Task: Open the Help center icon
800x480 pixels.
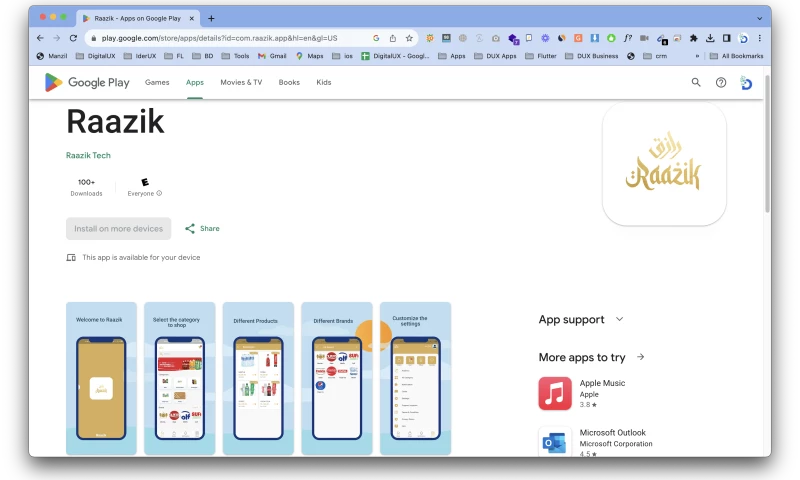Action: click(721, 82)
